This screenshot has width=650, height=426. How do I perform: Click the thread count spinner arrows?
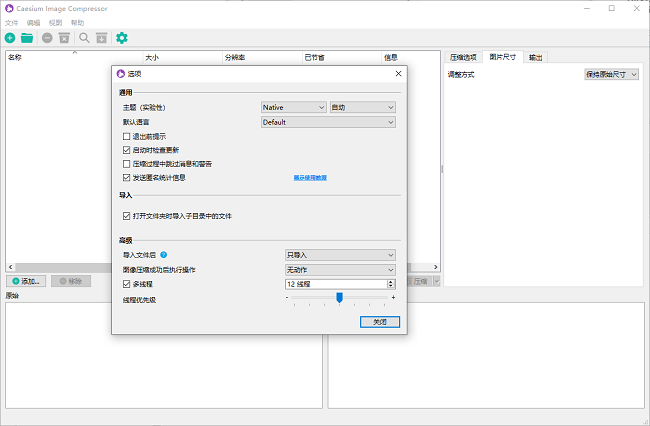(391, 284)
